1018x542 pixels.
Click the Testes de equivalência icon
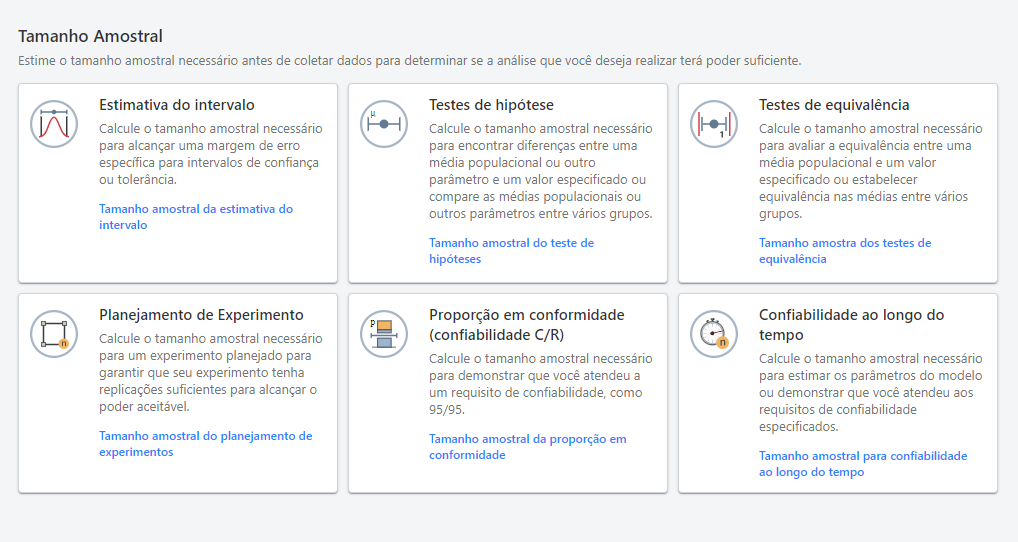pyautogui.click(x=714, y=124)
